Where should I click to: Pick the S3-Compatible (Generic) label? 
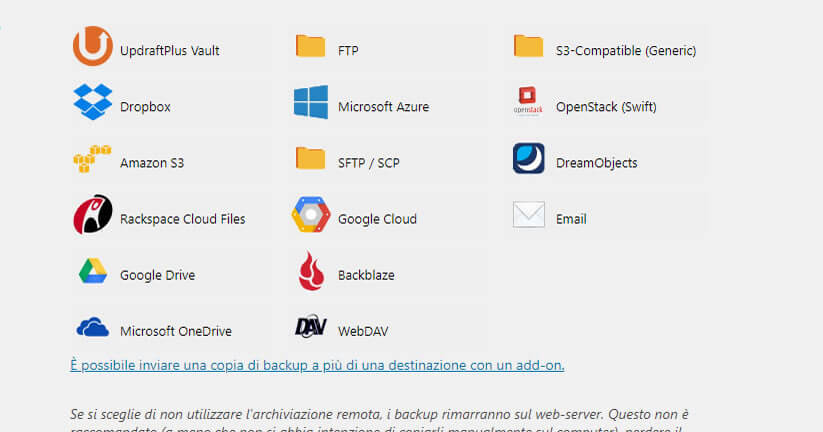(x=626, y=50)
